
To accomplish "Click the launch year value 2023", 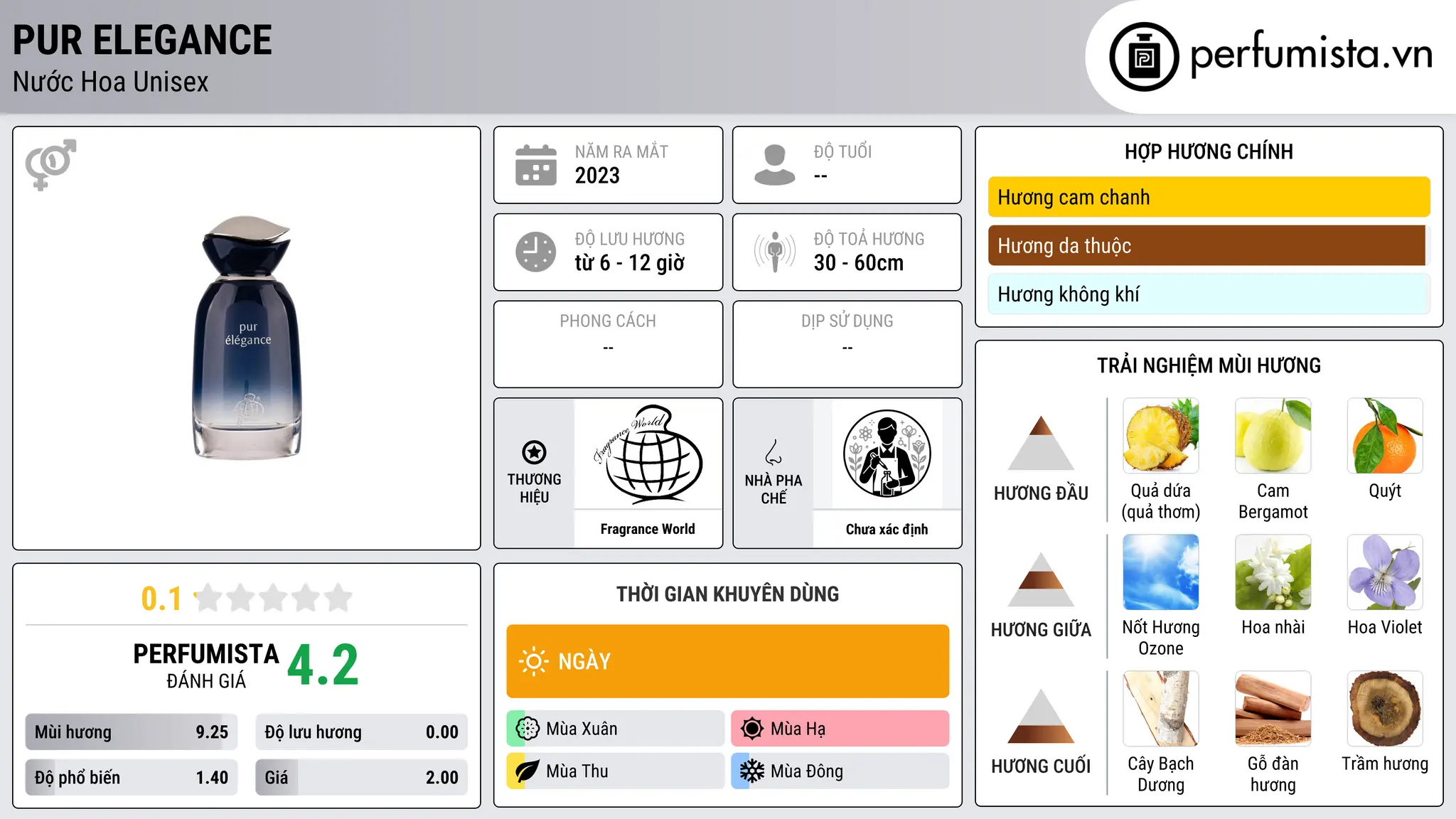I will coord(597,176).
